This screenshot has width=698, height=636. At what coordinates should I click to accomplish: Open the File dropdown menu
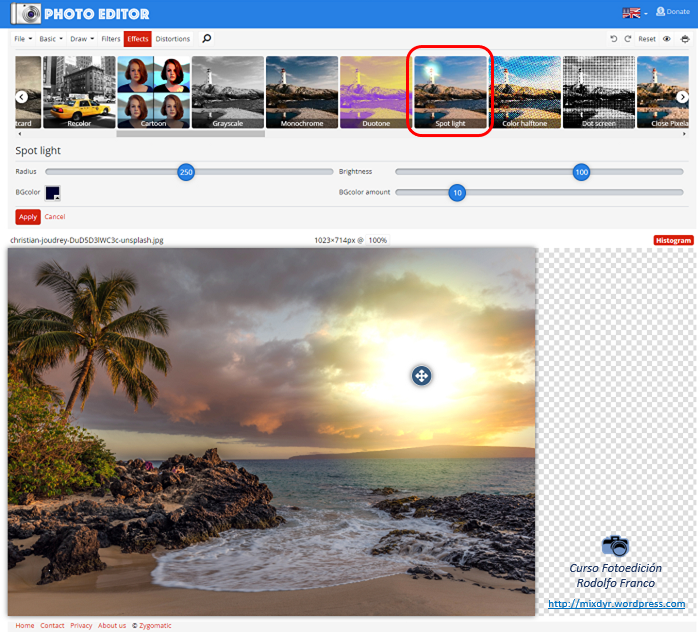point(22,39)
